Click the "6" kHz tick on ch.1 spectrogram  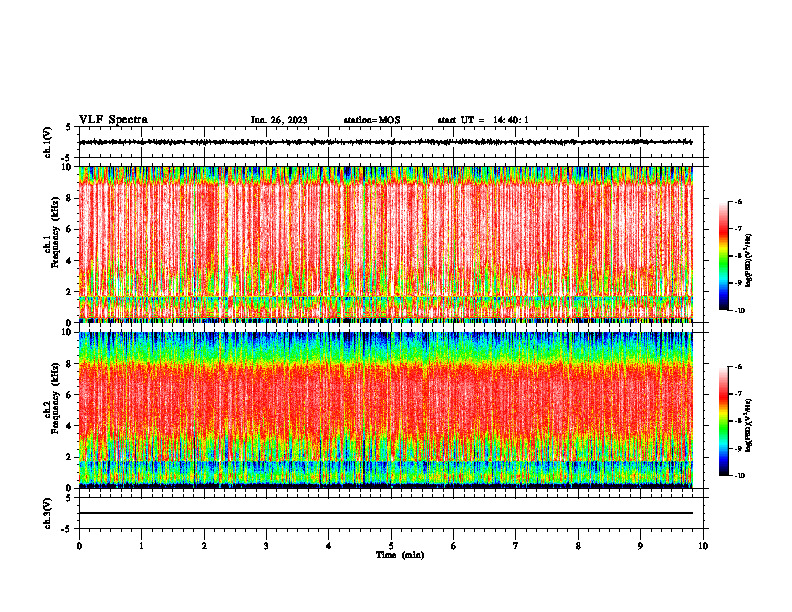click(x=70, y=230)
